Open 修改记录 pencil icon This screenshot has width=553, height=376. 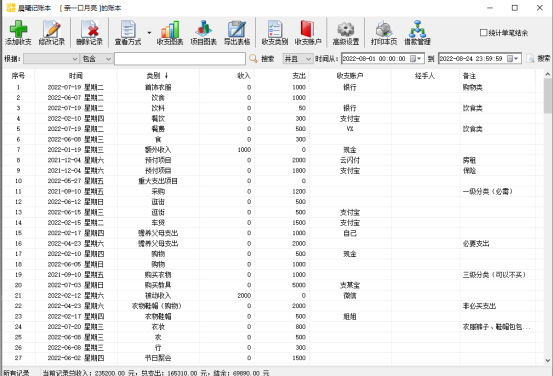tap(52, 29)
